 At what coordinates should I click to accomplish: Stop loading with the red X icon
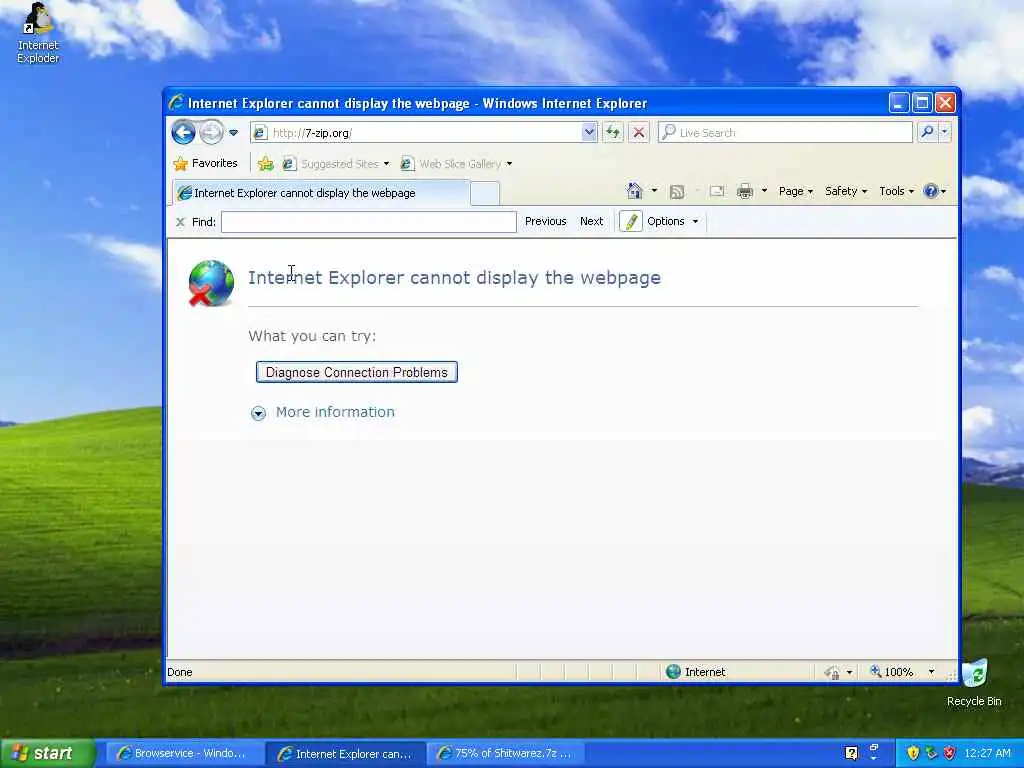click(x=639, y=133)
